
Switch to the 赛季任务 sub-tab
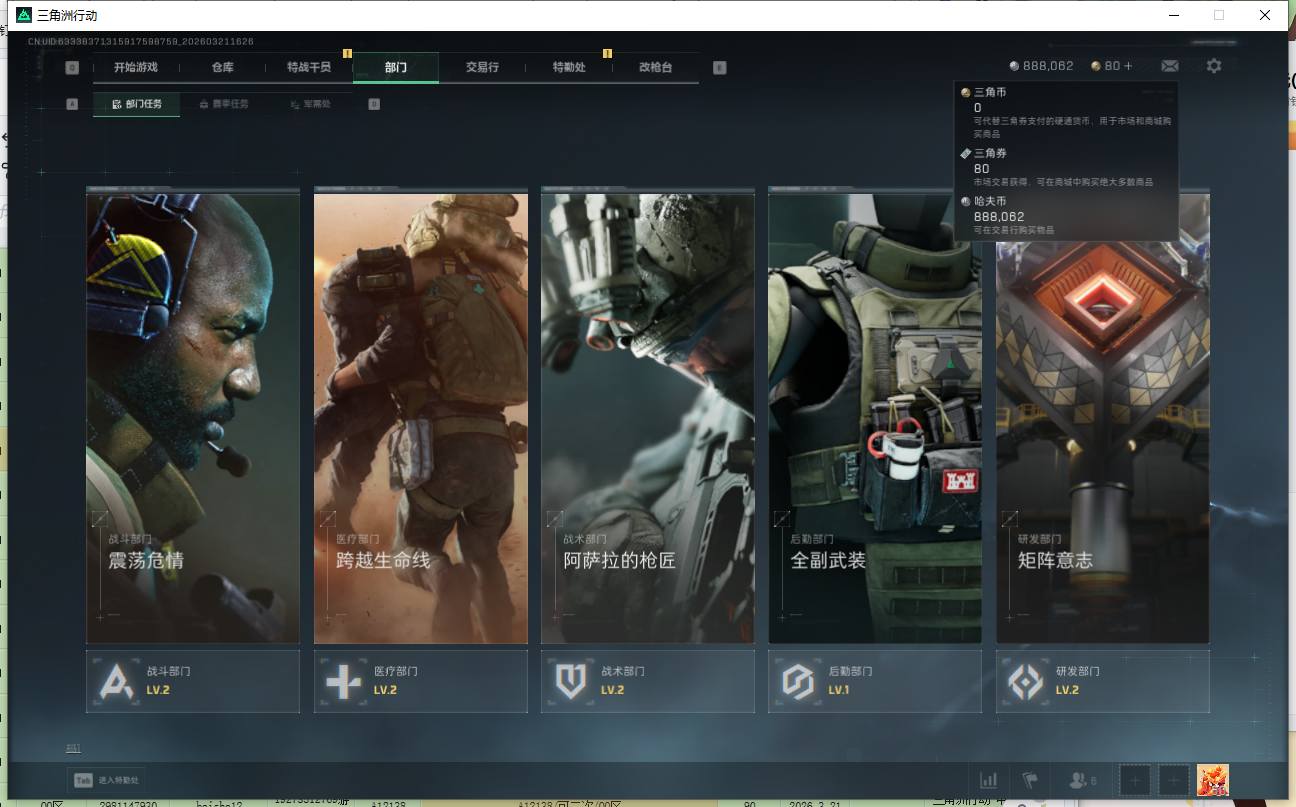(224, 104)
